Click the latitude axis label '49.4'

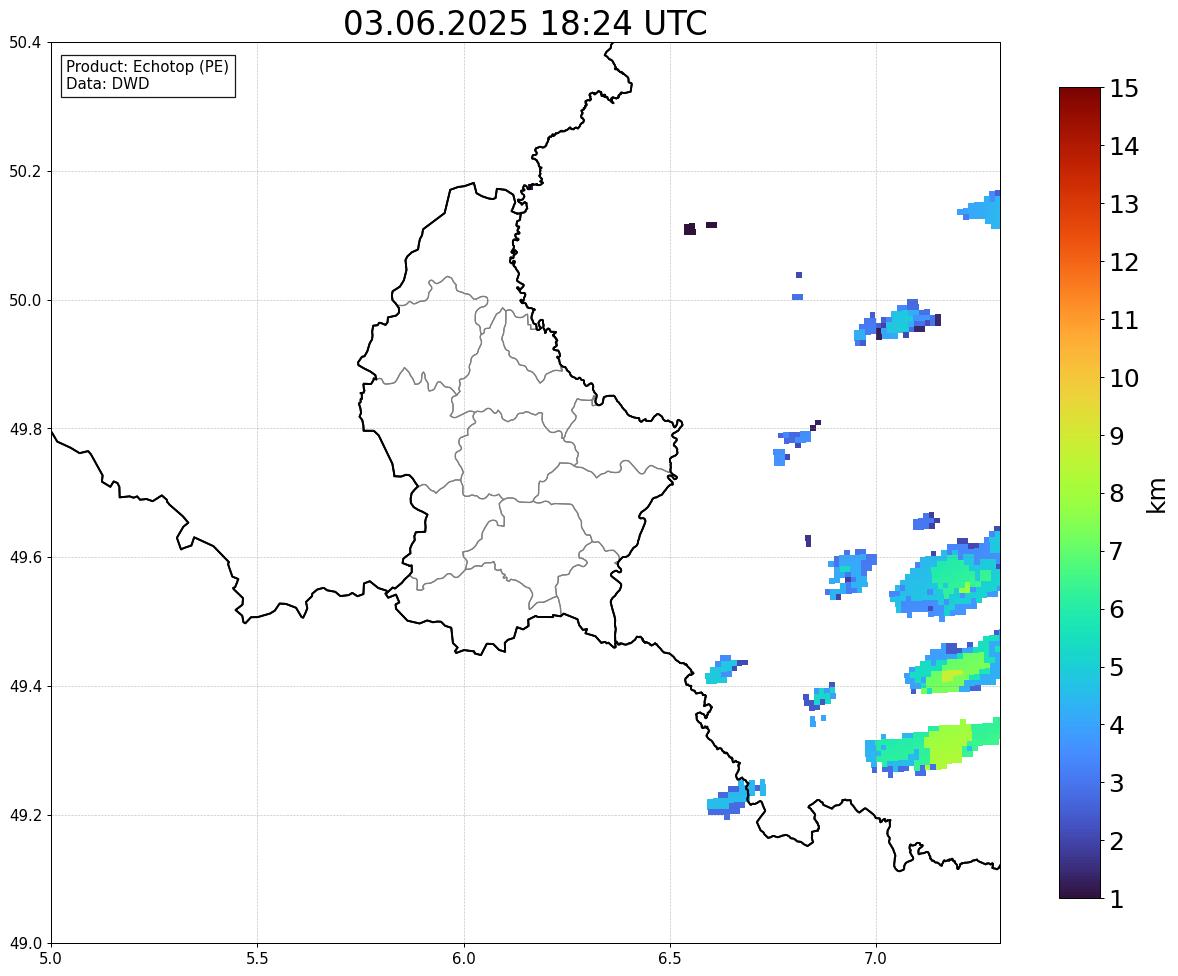click(x=26, y=687)
